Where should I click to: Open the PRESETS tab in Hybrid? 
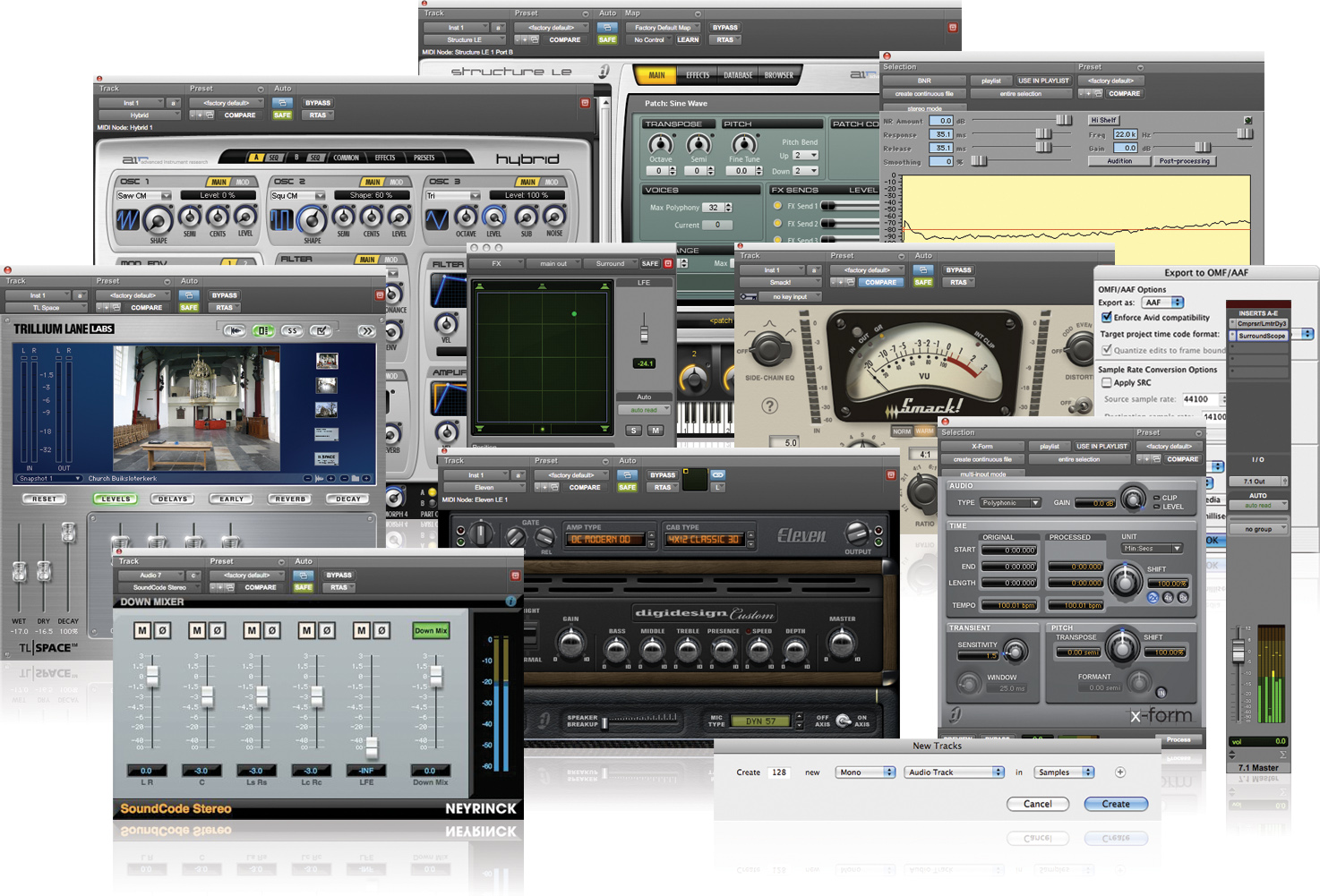(424, 158)
